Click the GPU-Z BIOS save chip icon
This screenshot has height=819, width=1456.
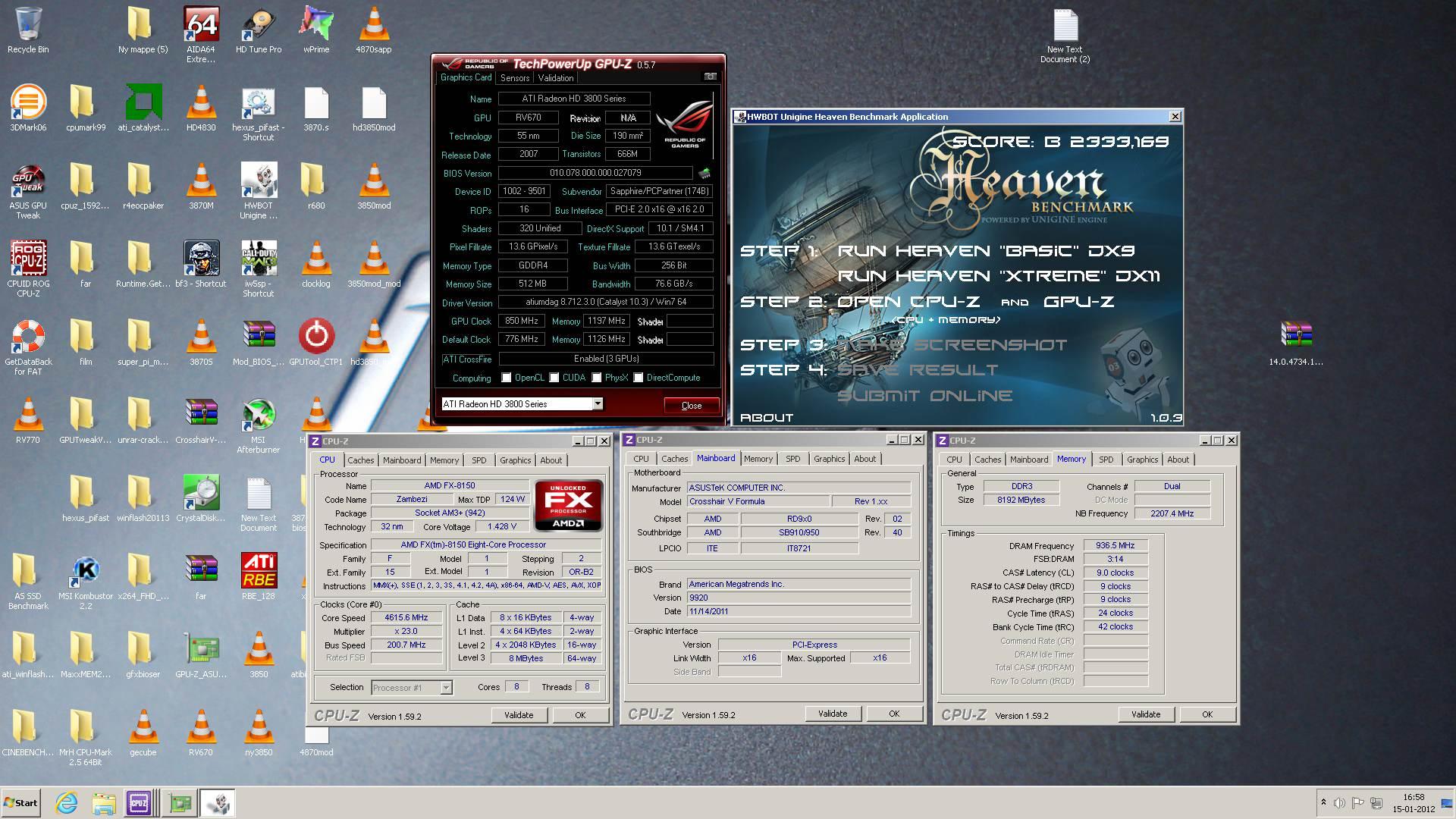(705, 173)
